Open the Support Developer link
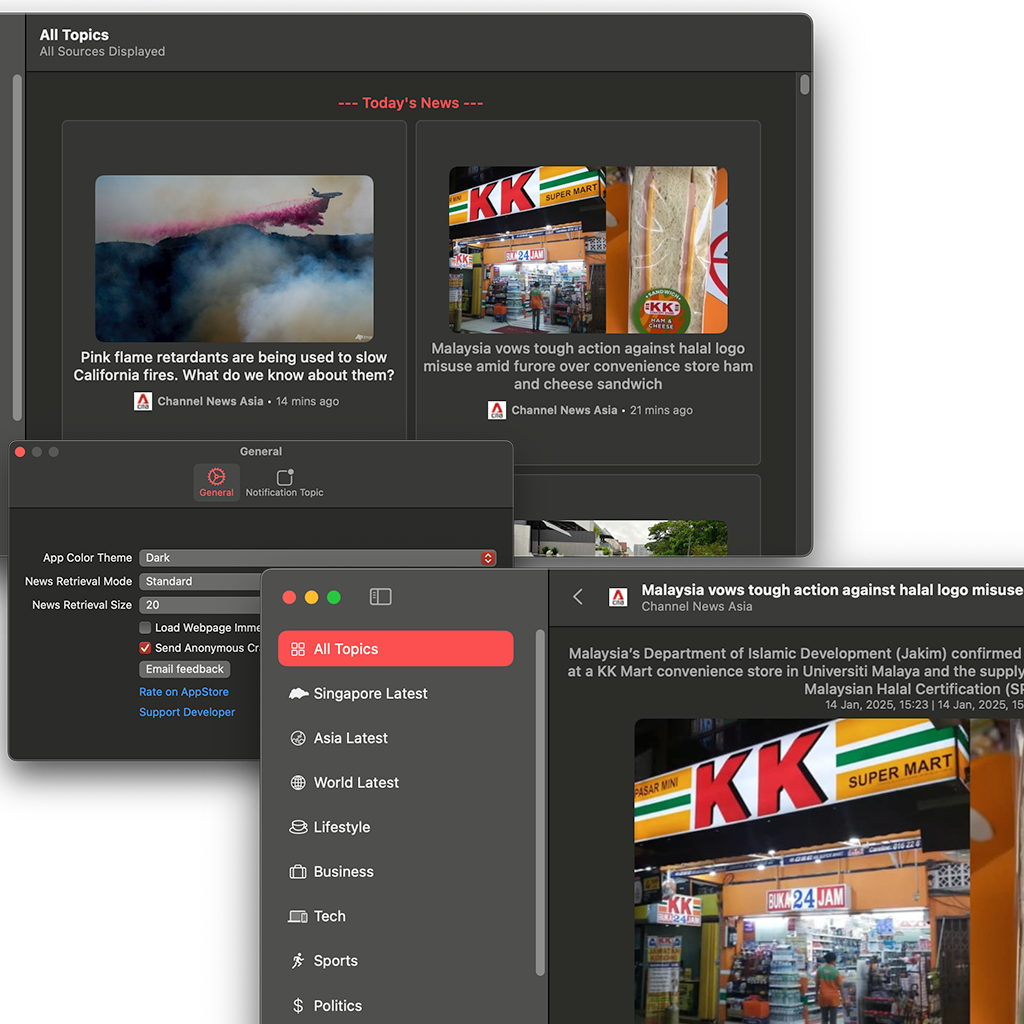This screenshot has height=1024, width=1024. tap(187, 712)
